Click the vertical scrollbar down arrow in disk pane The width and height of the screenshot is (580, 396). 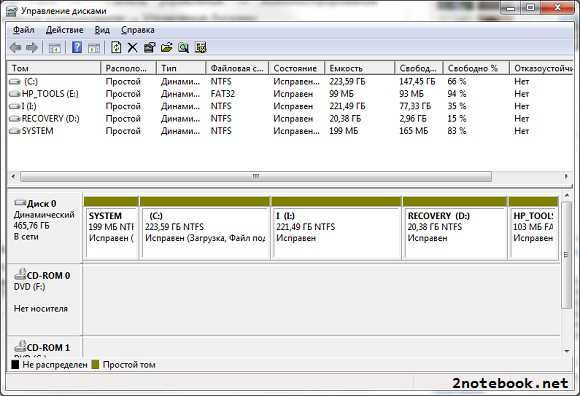pyautogui.click(x=567, y=352)
